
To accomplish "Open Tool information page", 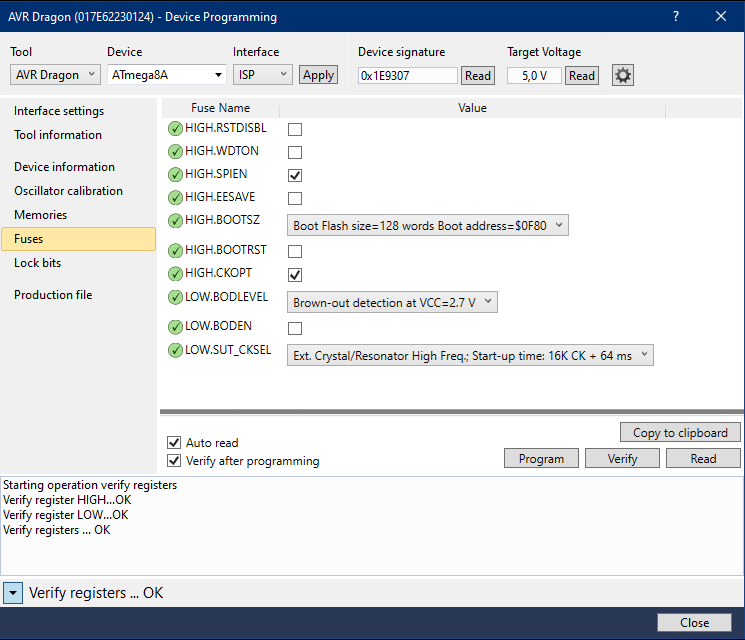I will pyautogui.click(x=58, y=135).
